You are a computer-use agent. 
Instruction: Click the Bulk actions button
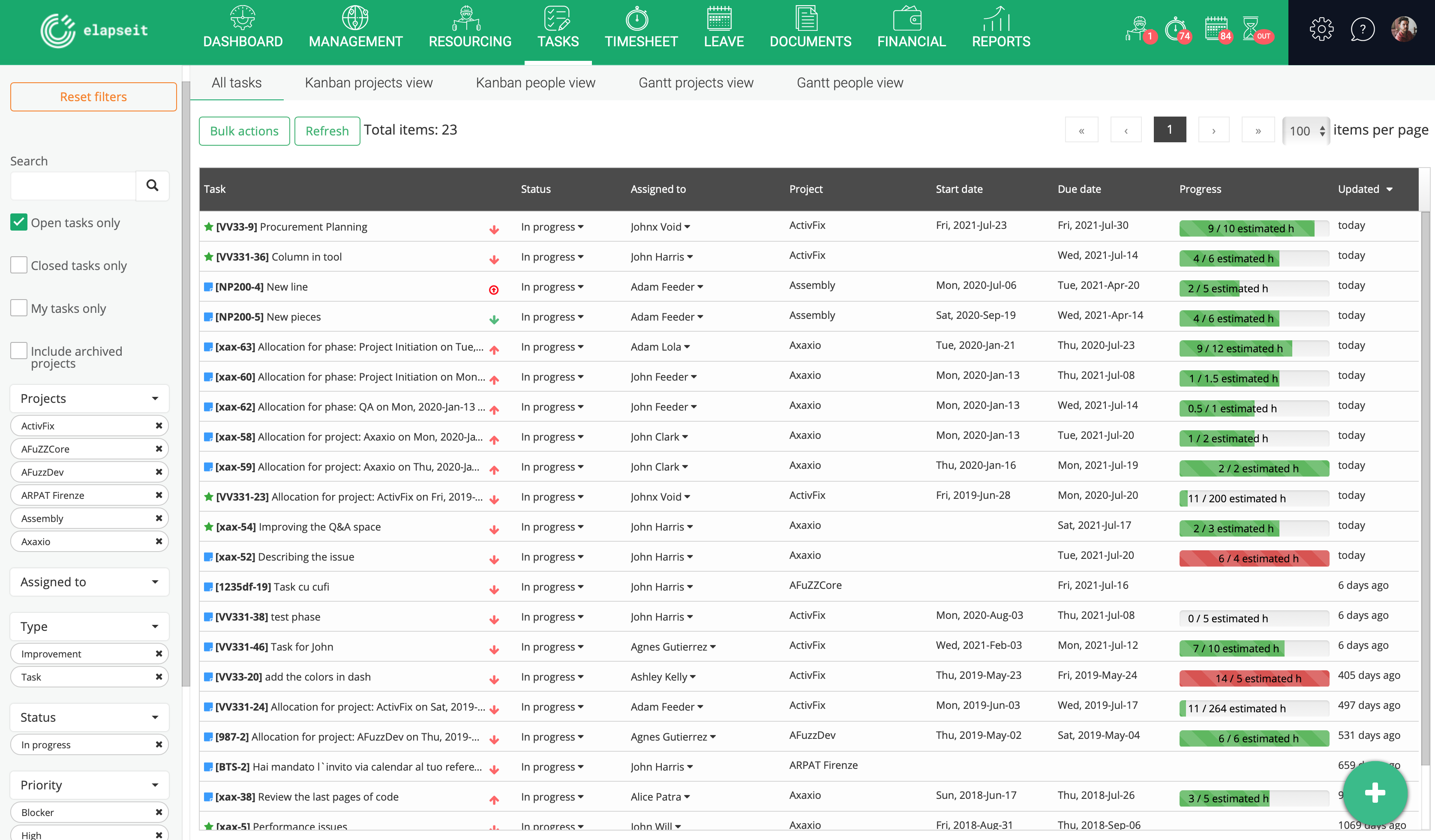click(x=244, y=131)
